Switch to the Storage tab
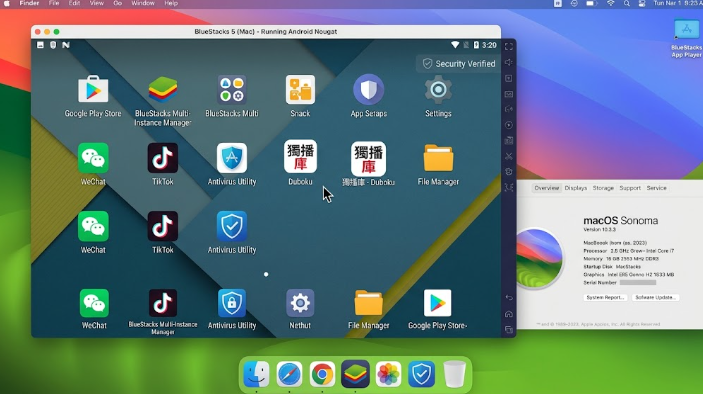 pyautogui.click(x=603, y=188)
